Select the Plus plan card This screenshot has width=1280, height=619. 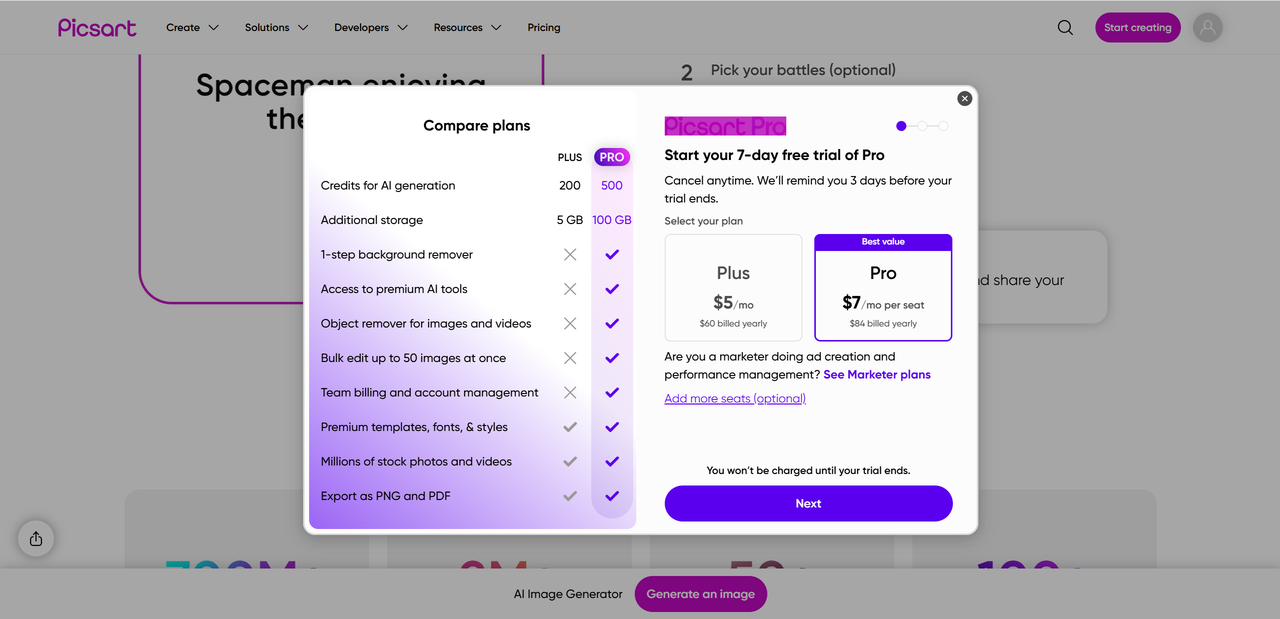[x=733, y=288]
